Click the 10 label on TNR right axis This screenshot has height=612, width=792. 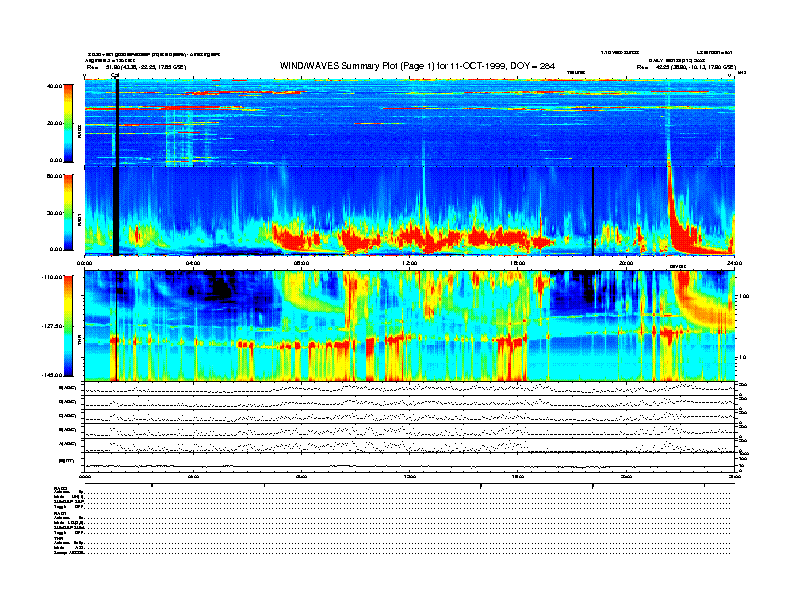click(x=742, y=358)
